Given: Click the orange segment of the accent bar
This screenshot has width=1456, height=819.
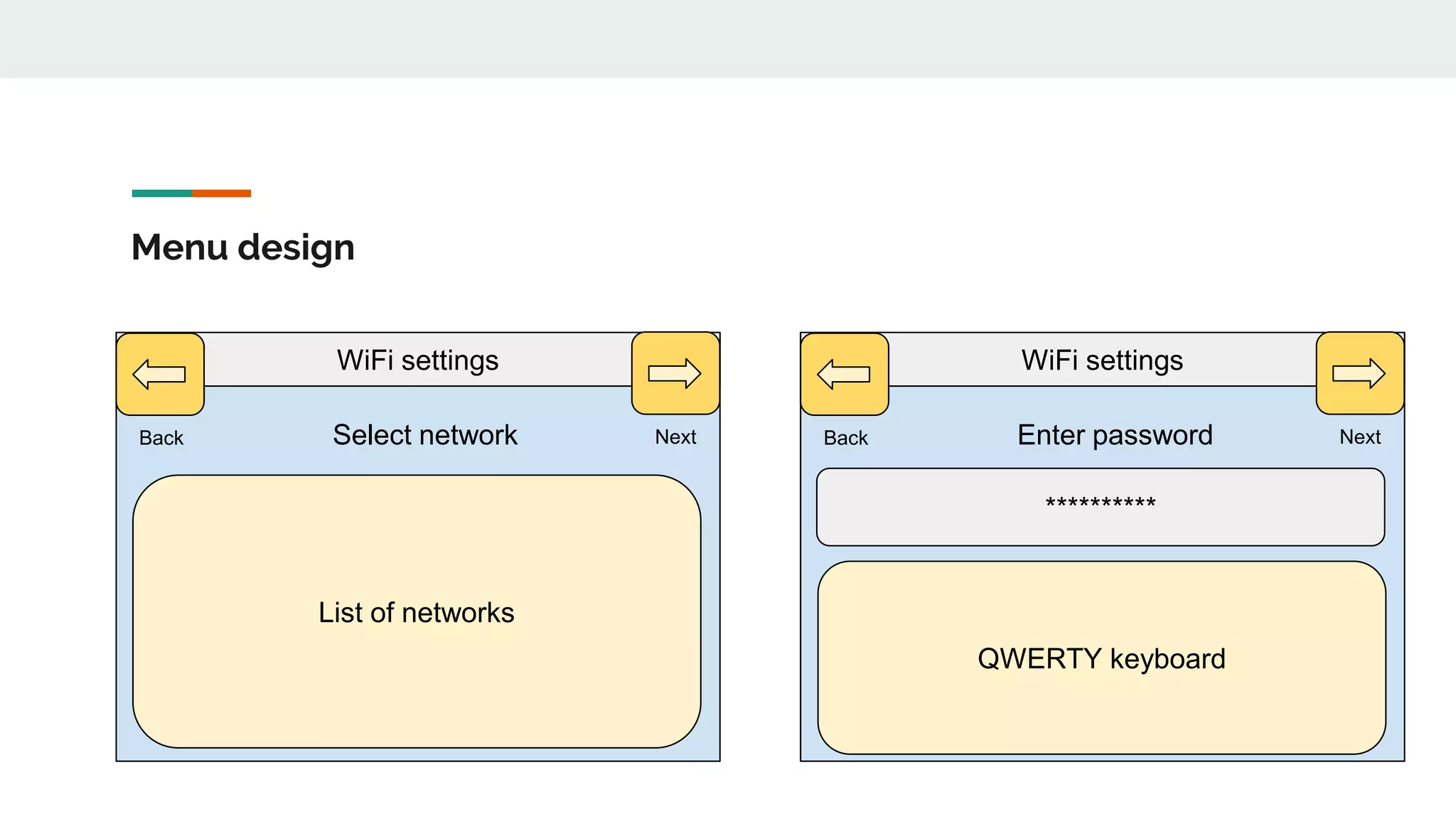Looking at the screenshot, I should tap(221, 193).
